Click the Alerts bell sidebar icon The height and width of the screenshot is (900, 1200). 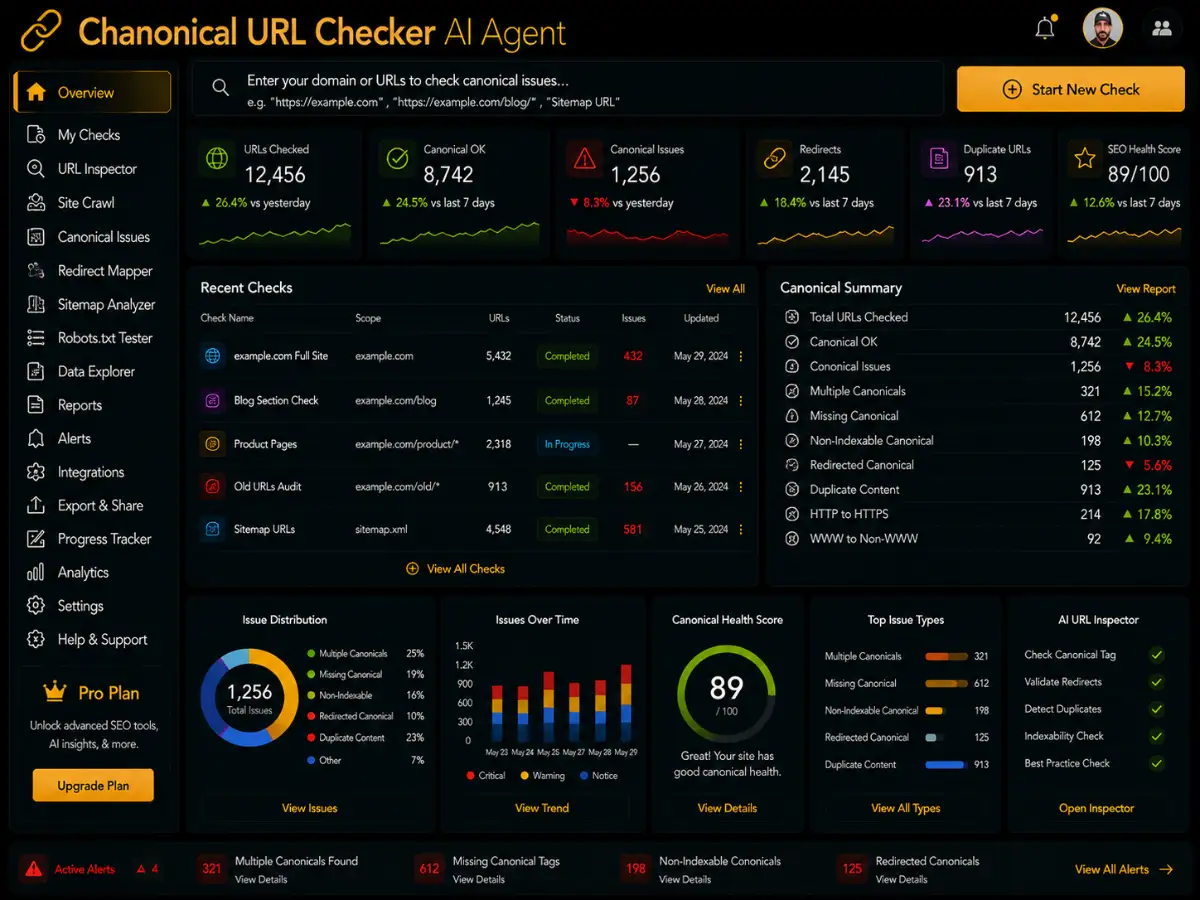pos(36,438)
